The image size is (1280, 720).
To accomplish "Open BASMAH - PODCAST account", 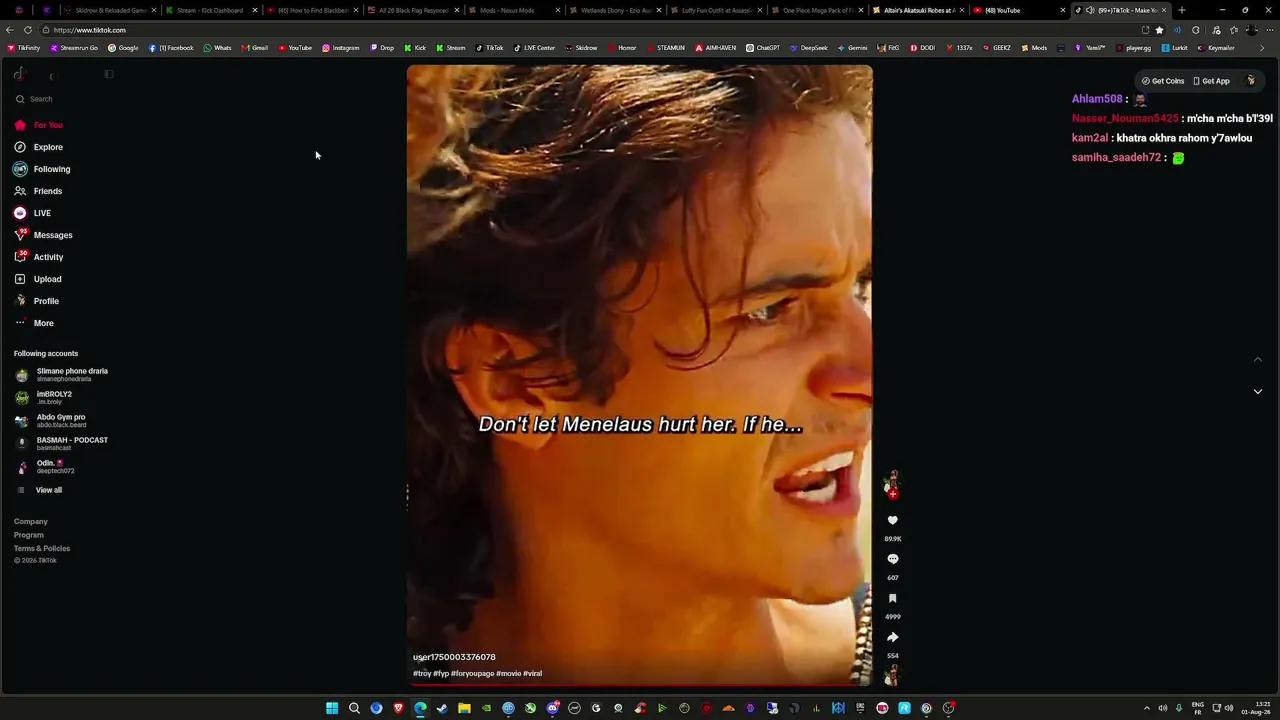I will (62, 443).
